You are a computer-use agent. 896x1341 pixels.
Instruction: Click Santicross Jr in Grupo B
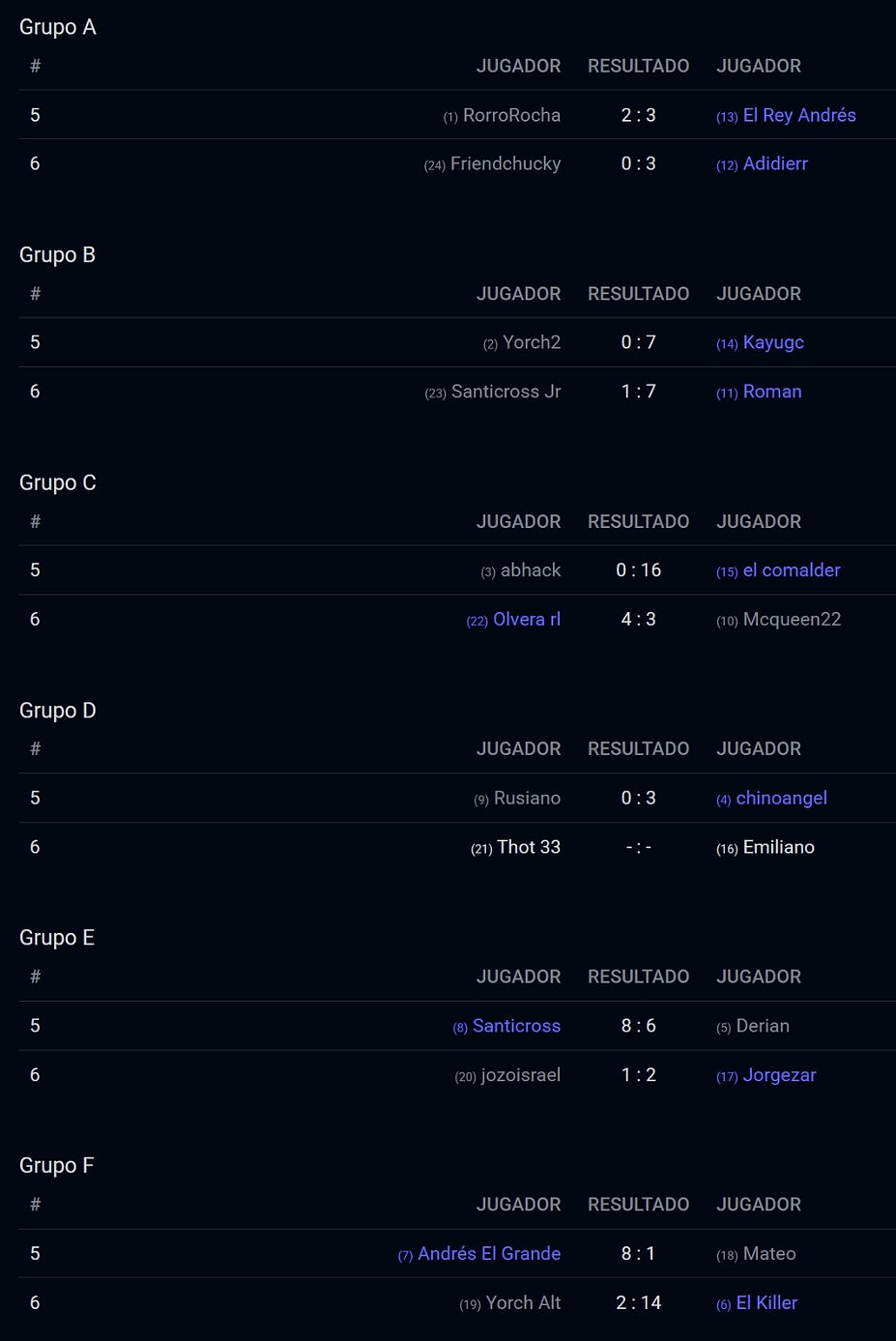505,392
